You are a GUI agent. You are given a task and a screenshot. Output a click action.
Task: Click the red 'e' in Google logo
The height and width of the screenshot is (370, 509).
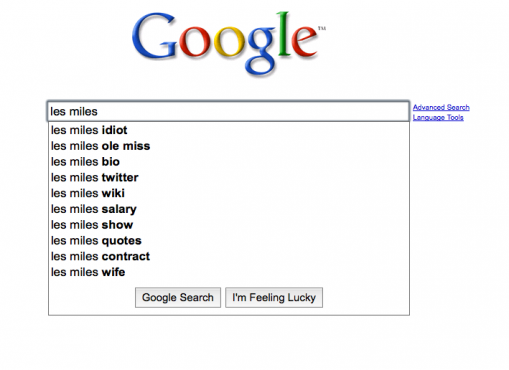click(304, 41)
